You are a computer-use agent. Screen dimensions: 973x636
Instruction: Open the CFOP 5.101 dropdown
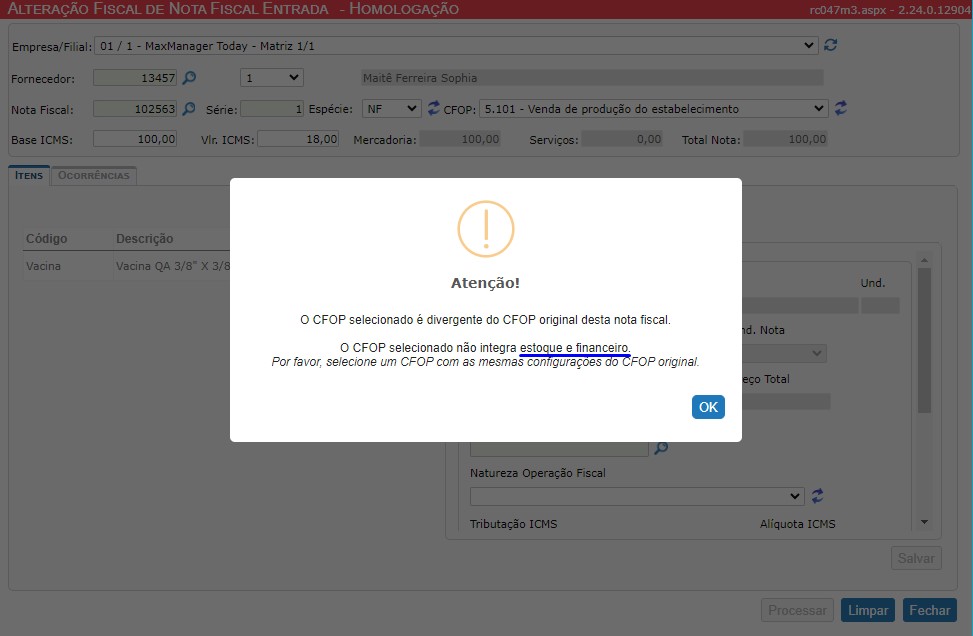(x=654, y=109)
